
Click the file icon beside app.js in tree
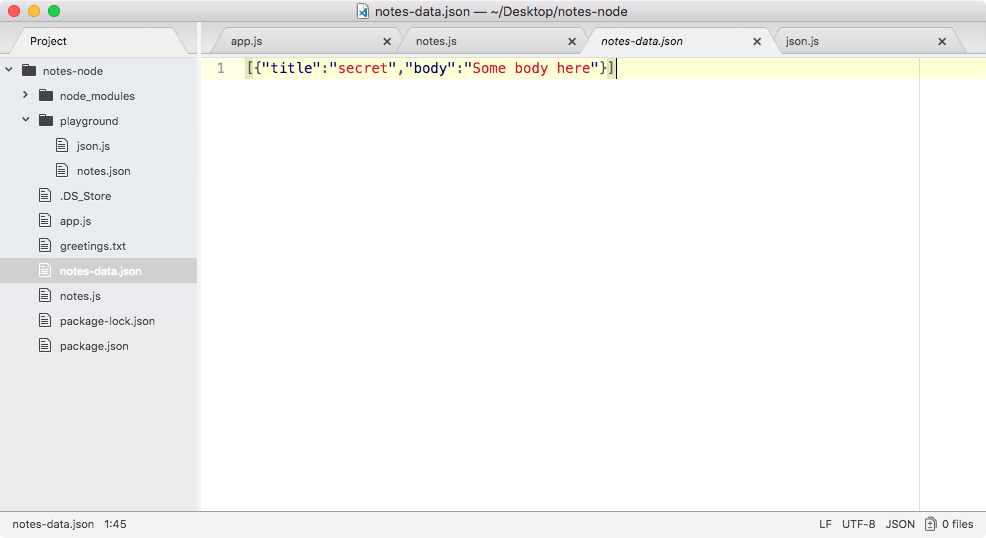(x=45, y=220)
